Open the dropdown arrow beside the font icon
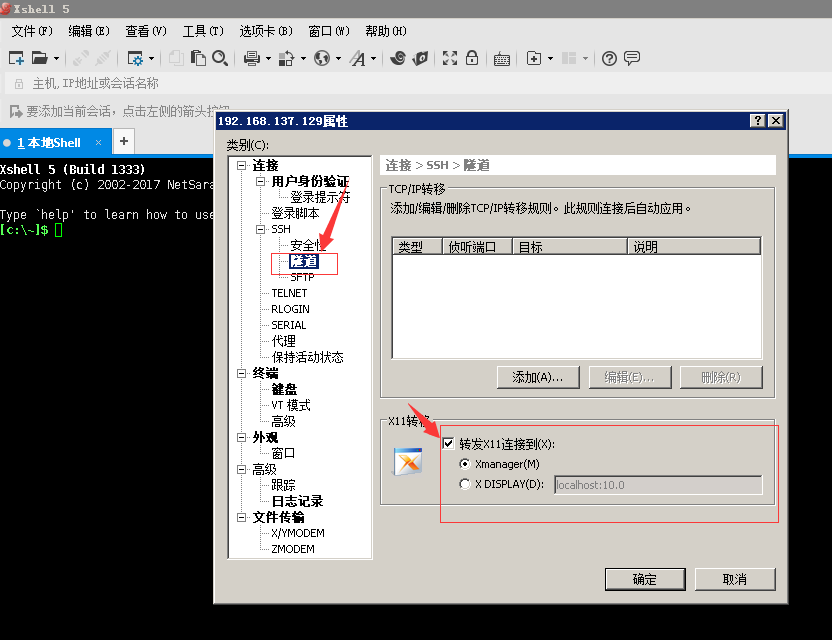 click(373, 58)
